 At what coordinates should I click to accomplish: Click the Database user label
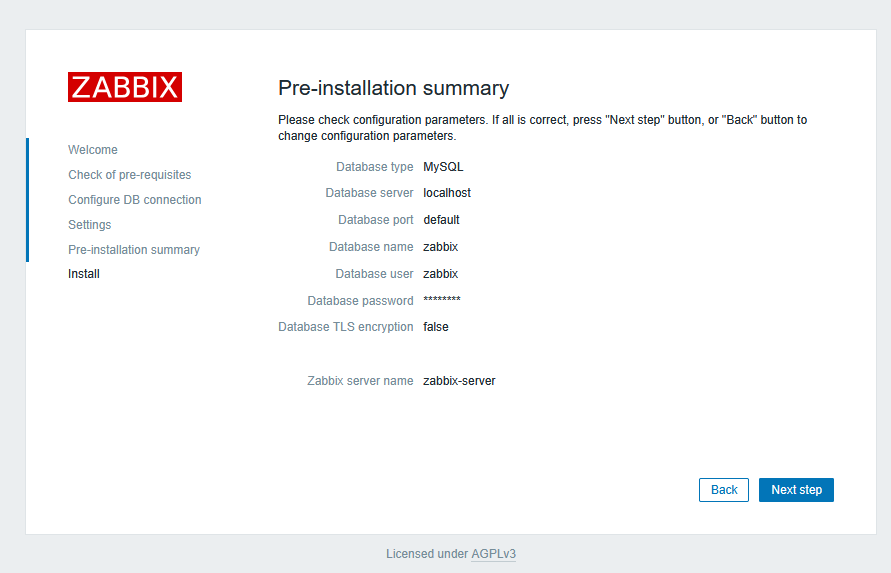click(x=374, y=274)
